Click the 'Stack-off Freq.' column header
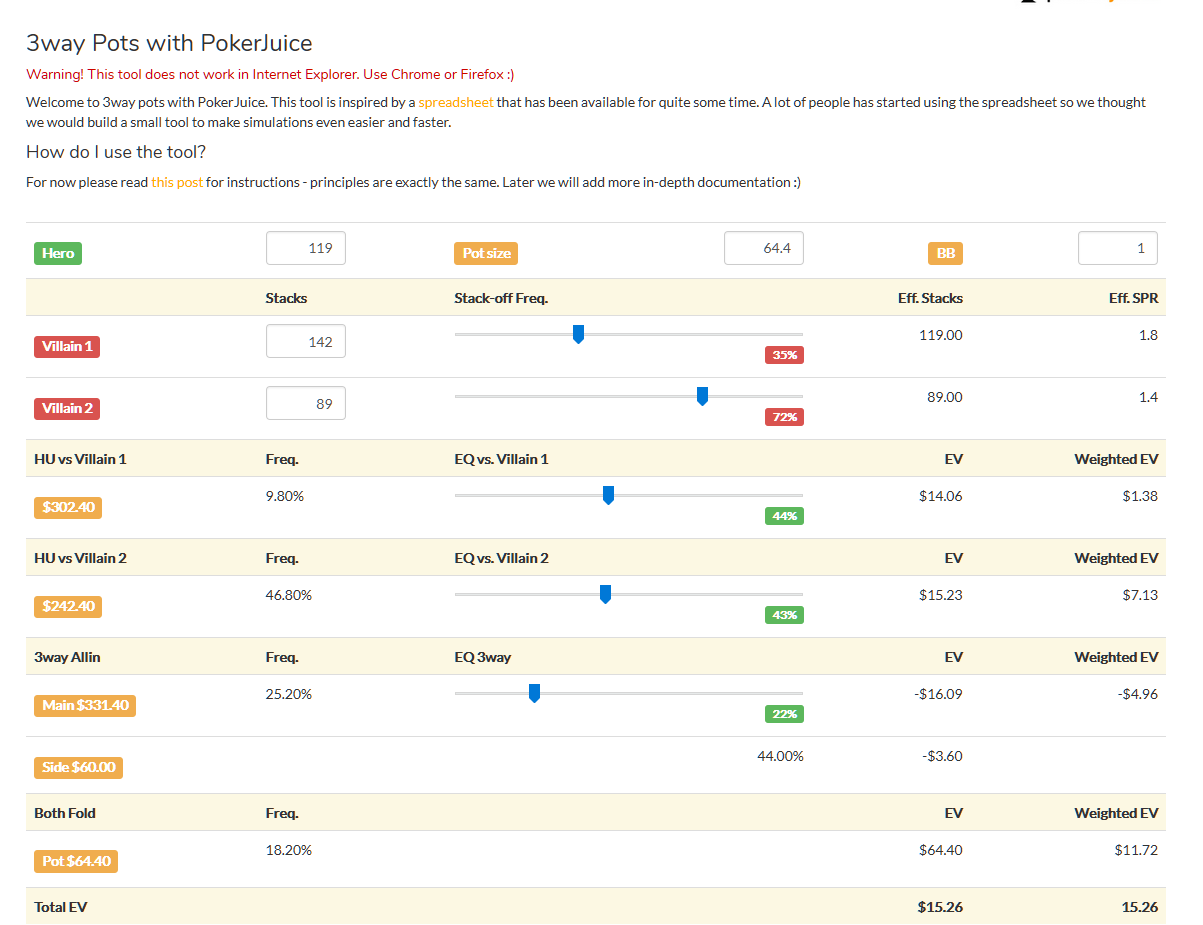Image resolution: width=1203 pixels, height=925 pixels. 501,298
